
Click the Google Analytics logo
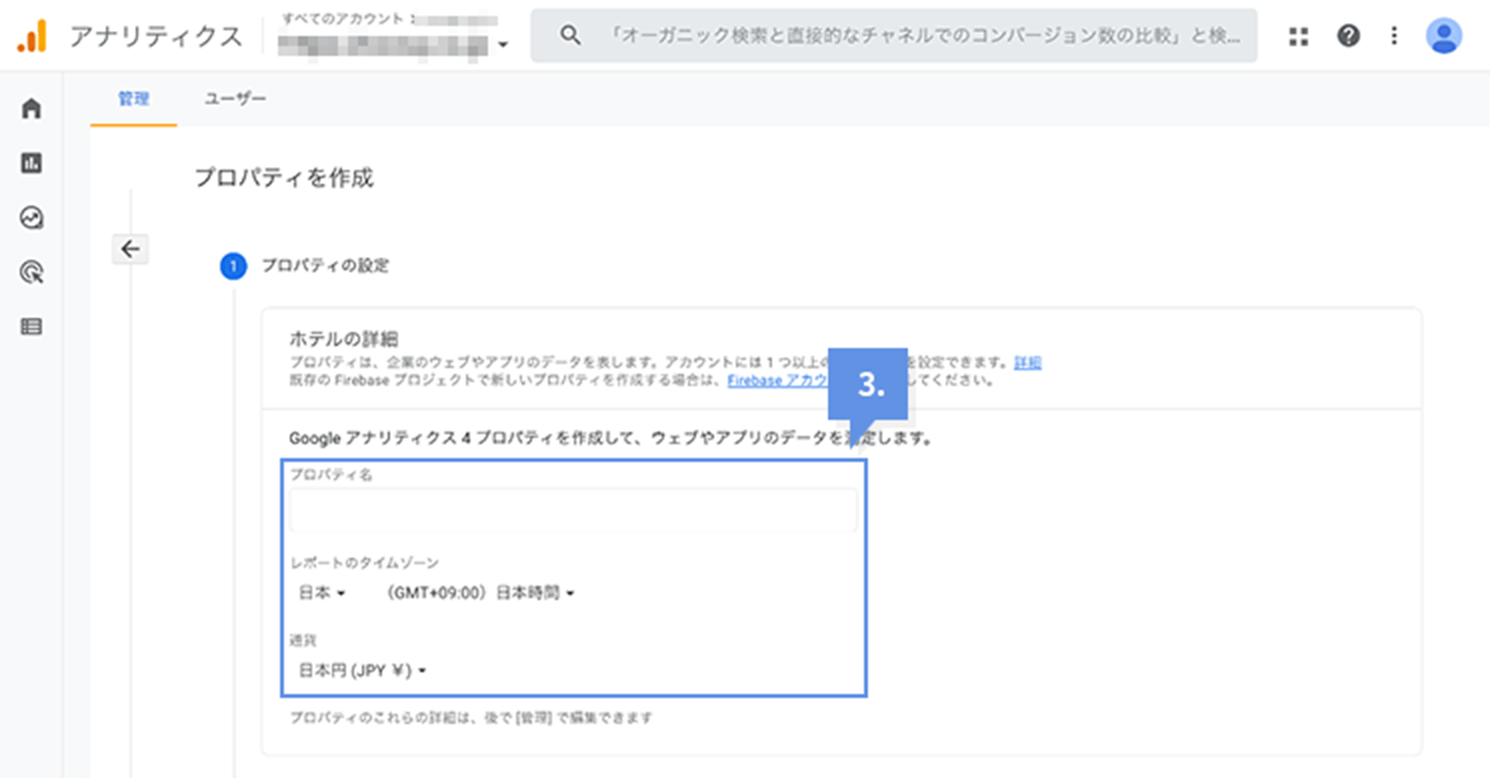[x=32, y=36]
